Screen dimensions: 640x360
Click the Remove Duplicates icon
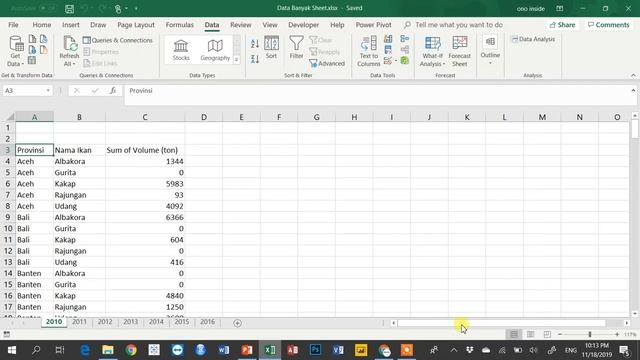coord(388,50)
